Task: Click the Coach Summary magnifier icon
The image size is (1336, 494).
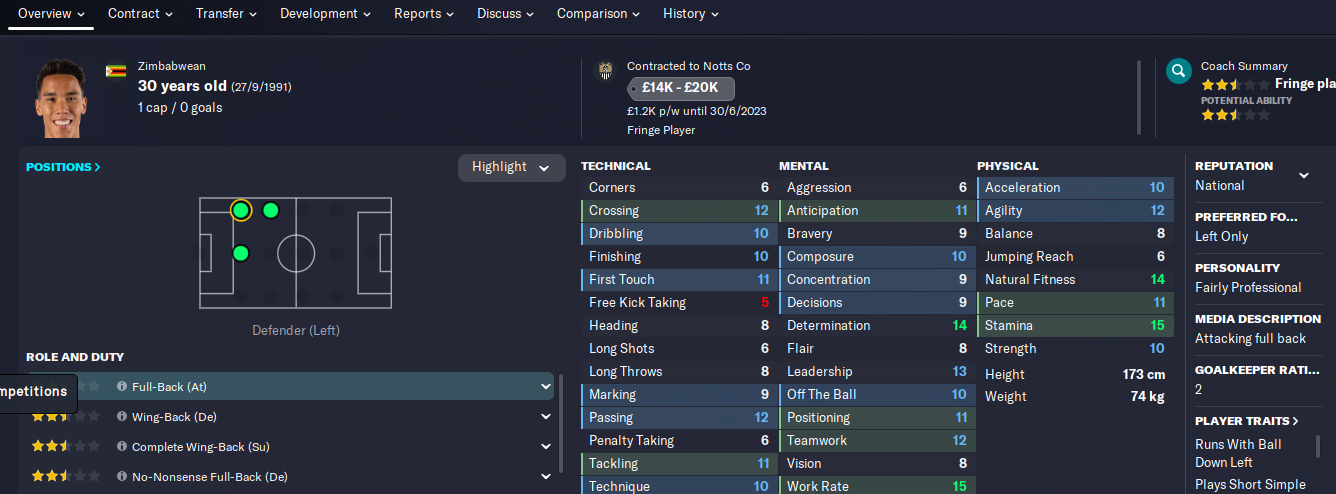Action: click(x=1179, y=71)
